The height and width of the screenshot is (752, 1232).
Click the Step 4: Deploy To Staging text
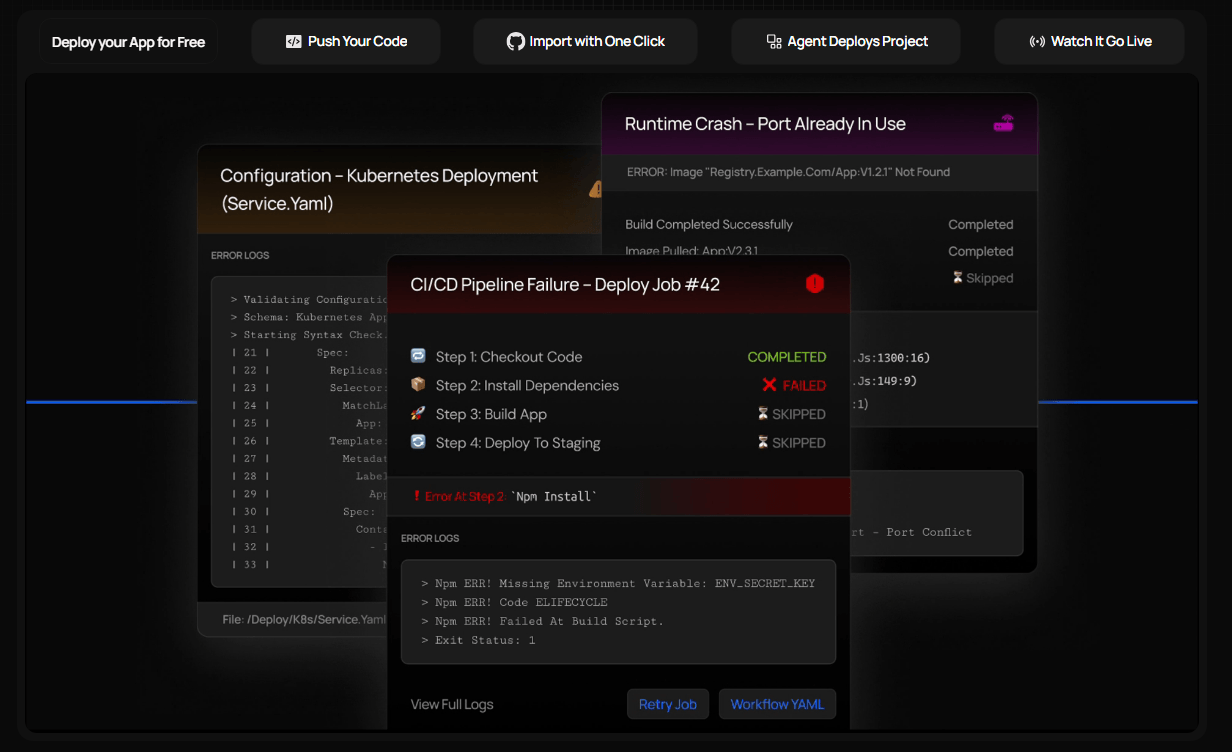518,442
